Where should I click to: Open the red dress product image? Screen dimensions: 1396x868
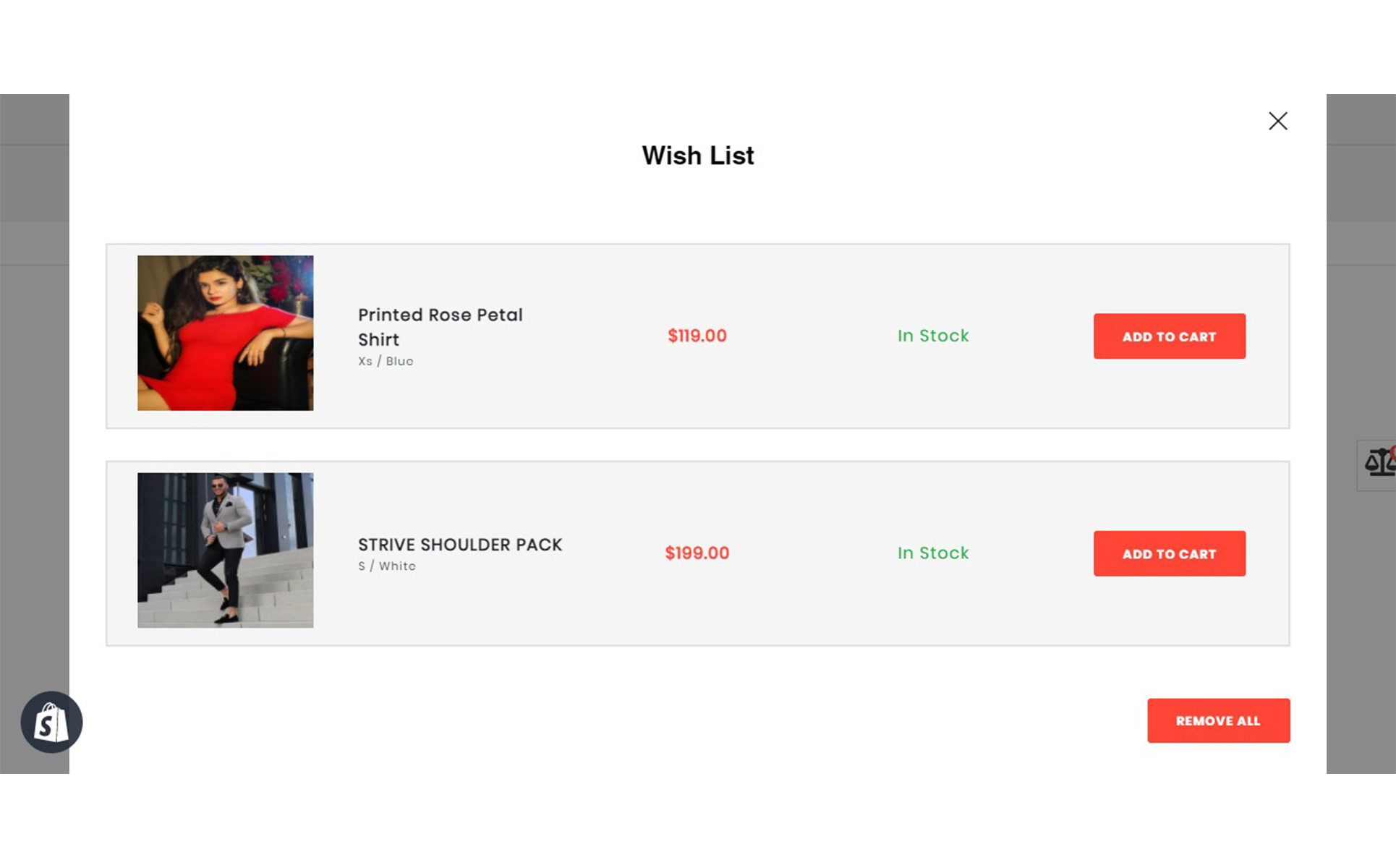coord(226,333)
